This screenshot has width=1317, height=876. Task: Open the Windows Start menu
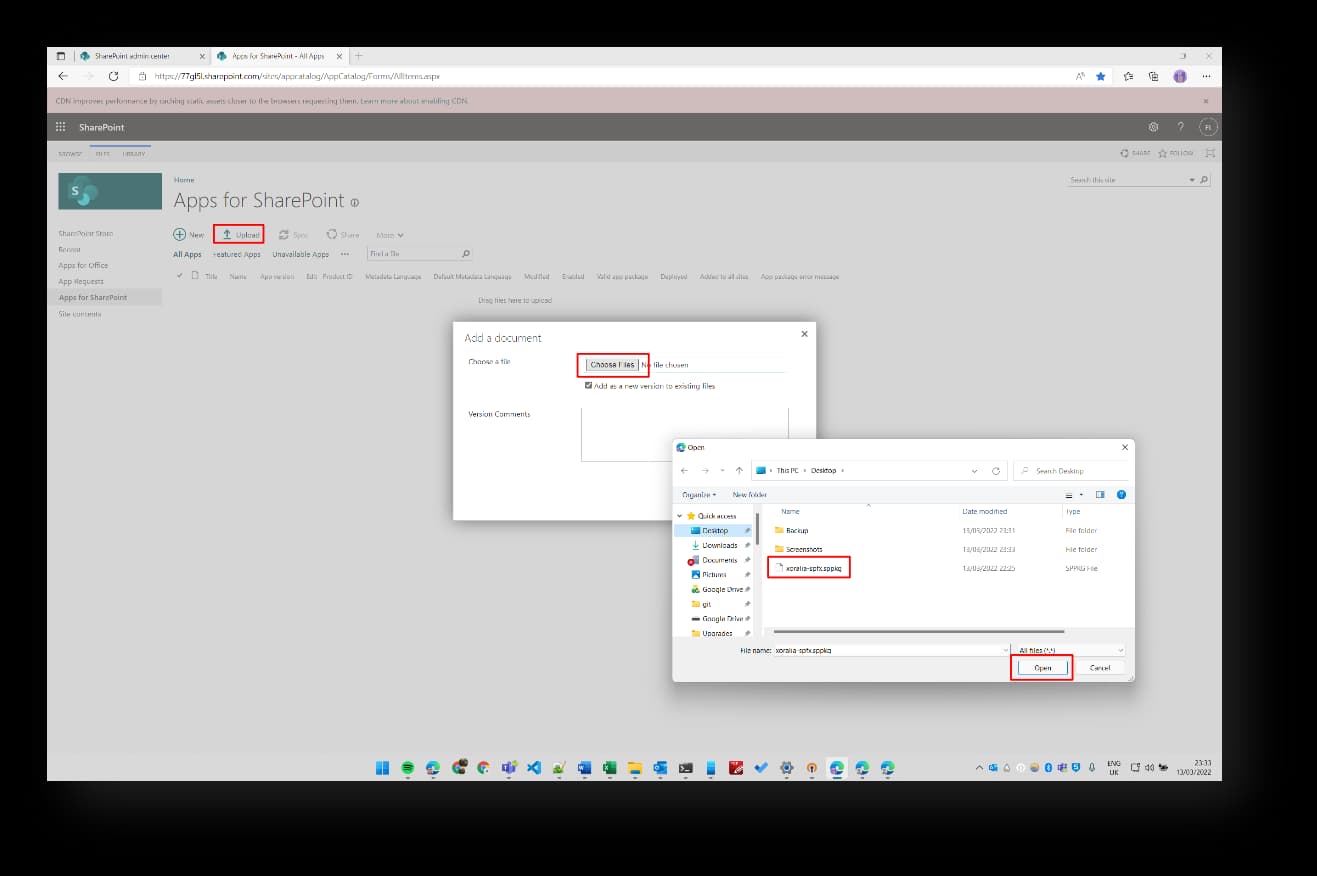click(x=383, y=768)
